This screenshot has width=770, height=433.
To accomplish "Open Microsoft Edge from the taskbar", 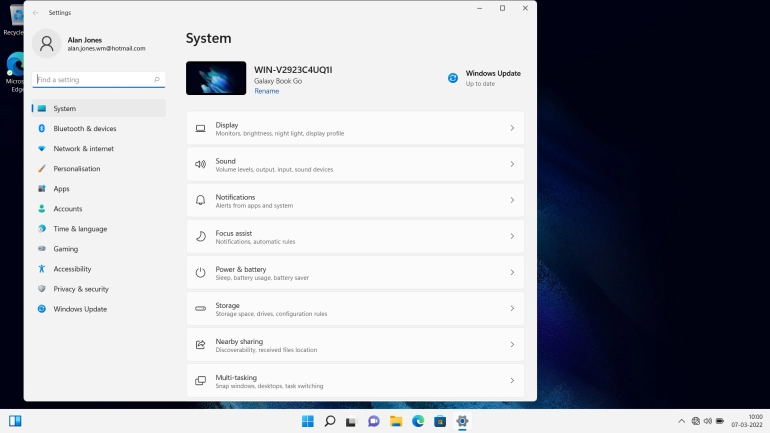I will pos(418,421).
